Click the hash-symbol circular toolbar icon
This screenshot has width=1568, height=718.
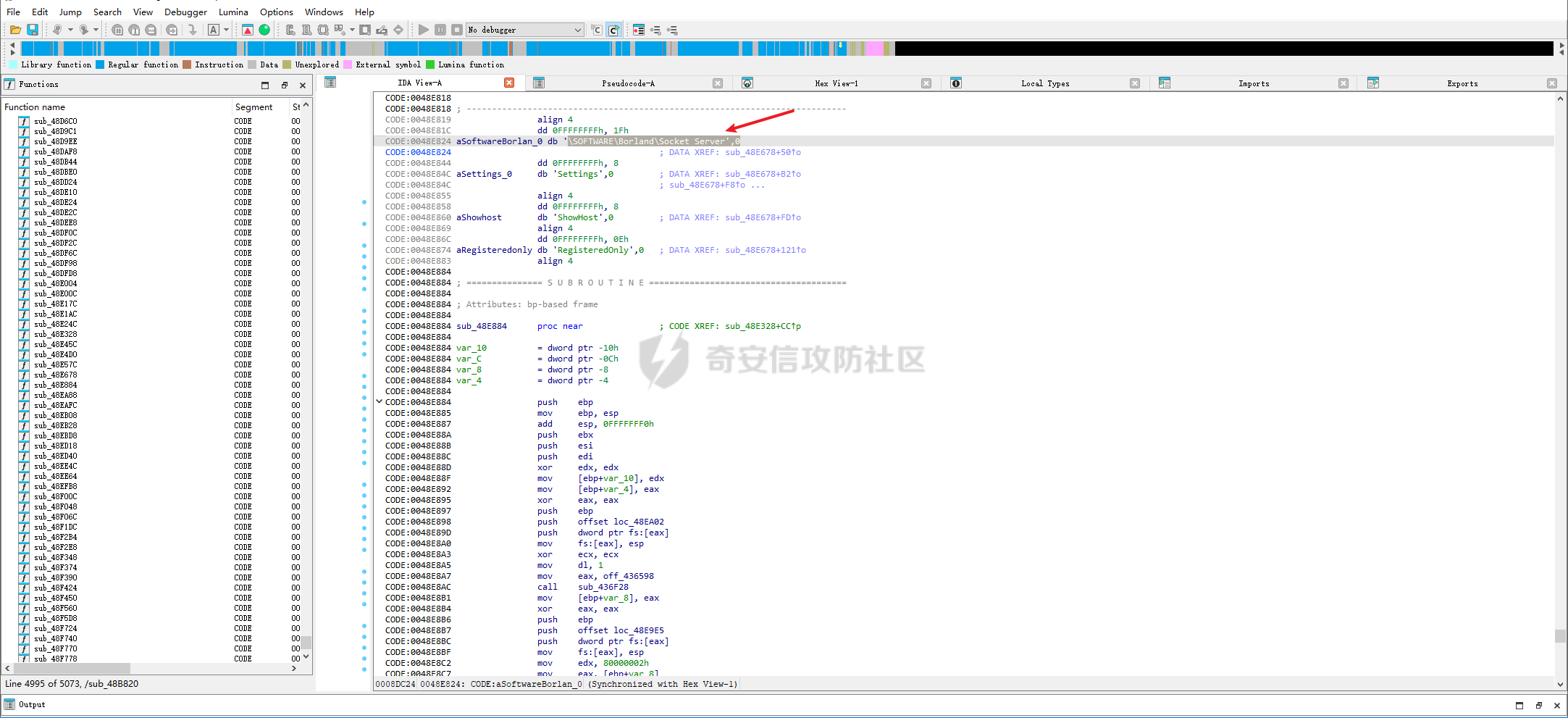point(117,30)
